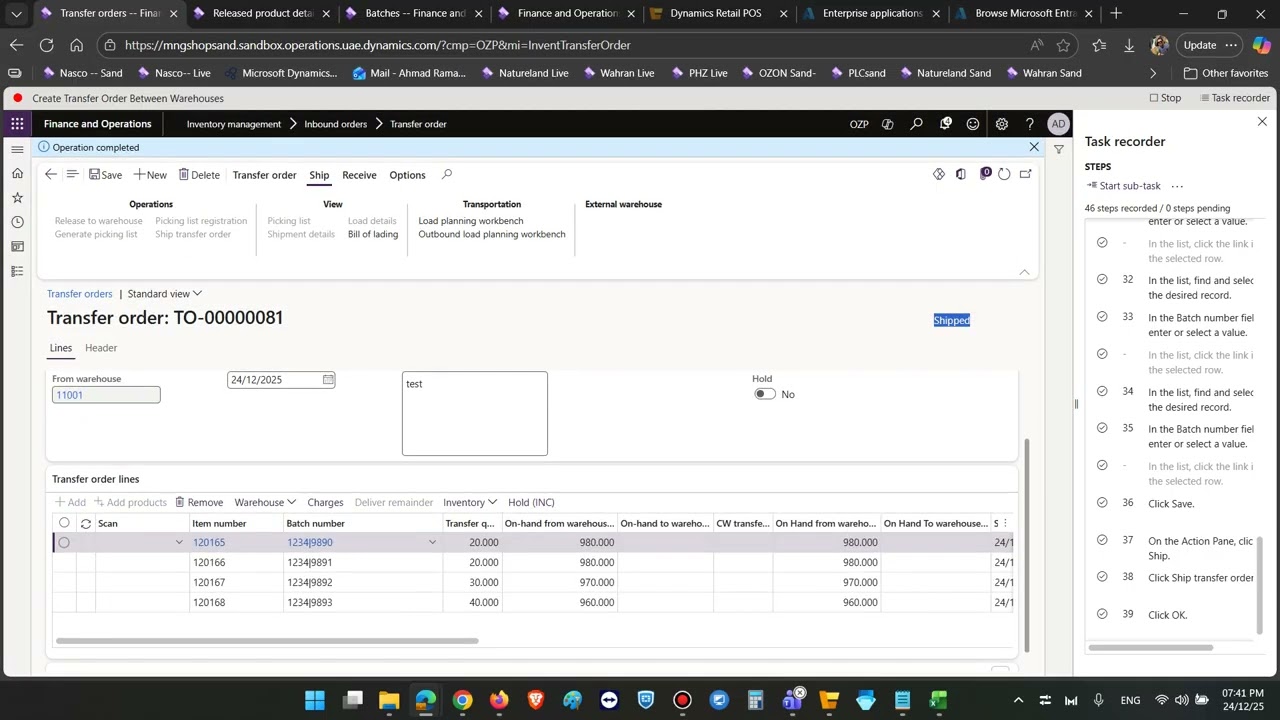Switch to the Lines tab
1280x720 pixels.
coord(61,348)
